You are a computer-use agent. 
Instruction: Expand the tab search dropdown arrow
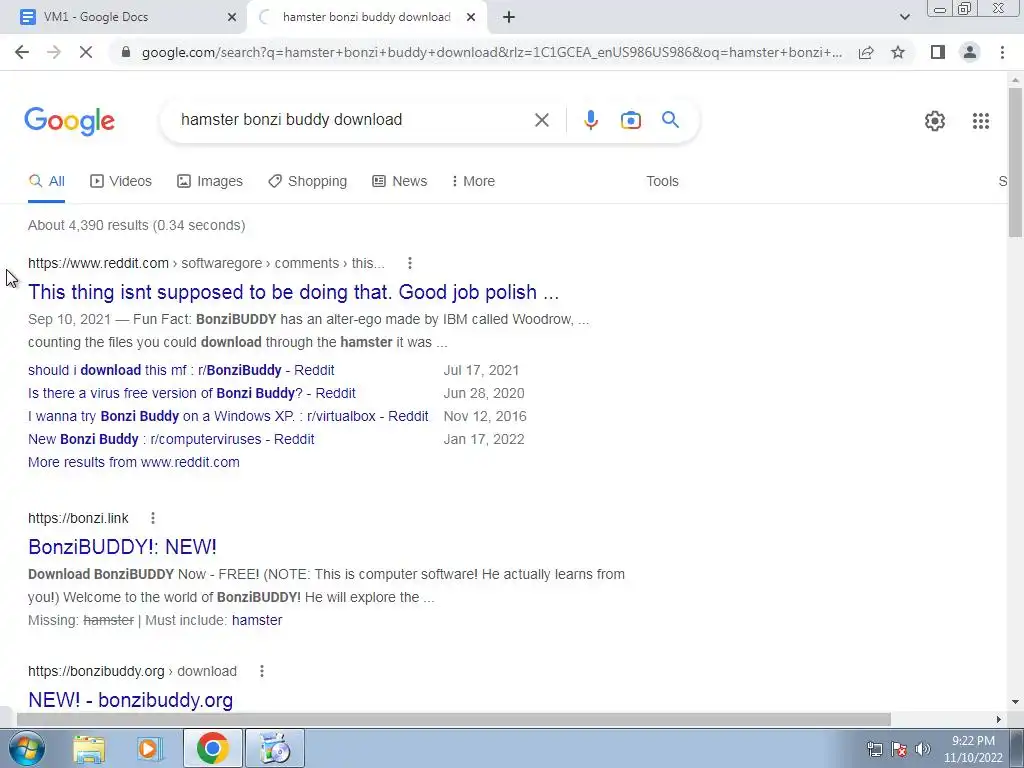[x=904, y=17]
